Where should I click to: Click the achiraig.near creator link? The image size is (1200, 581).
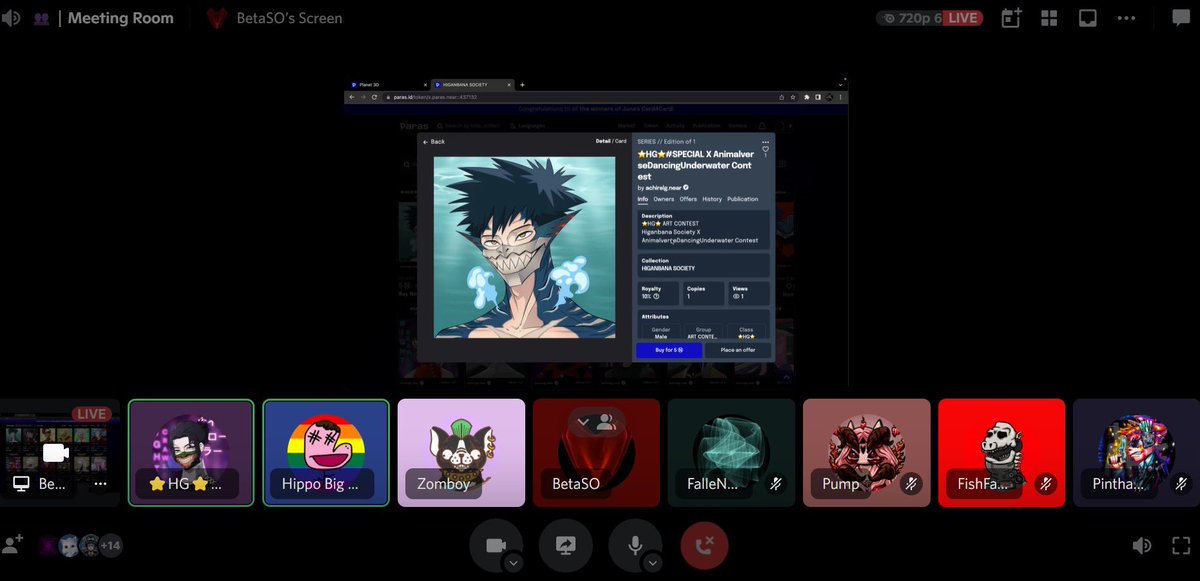pos(663,187)
